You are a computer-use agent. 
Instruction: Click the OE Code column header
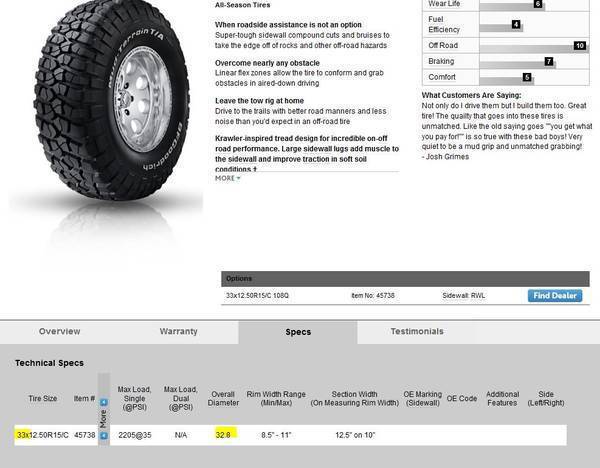[461, 398]
